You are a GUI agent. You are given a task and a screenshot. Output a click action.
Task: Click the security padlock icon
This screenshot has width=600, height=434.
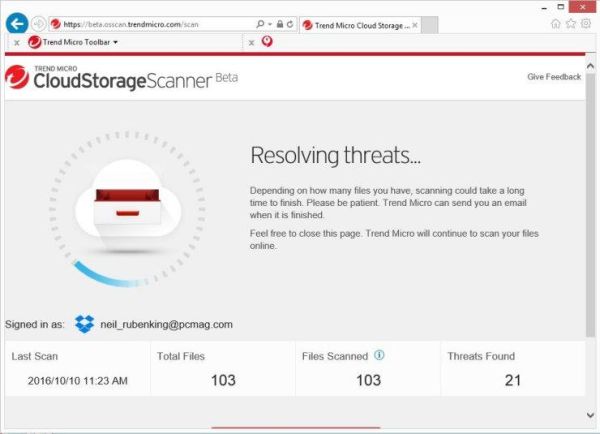click(280, 24)
